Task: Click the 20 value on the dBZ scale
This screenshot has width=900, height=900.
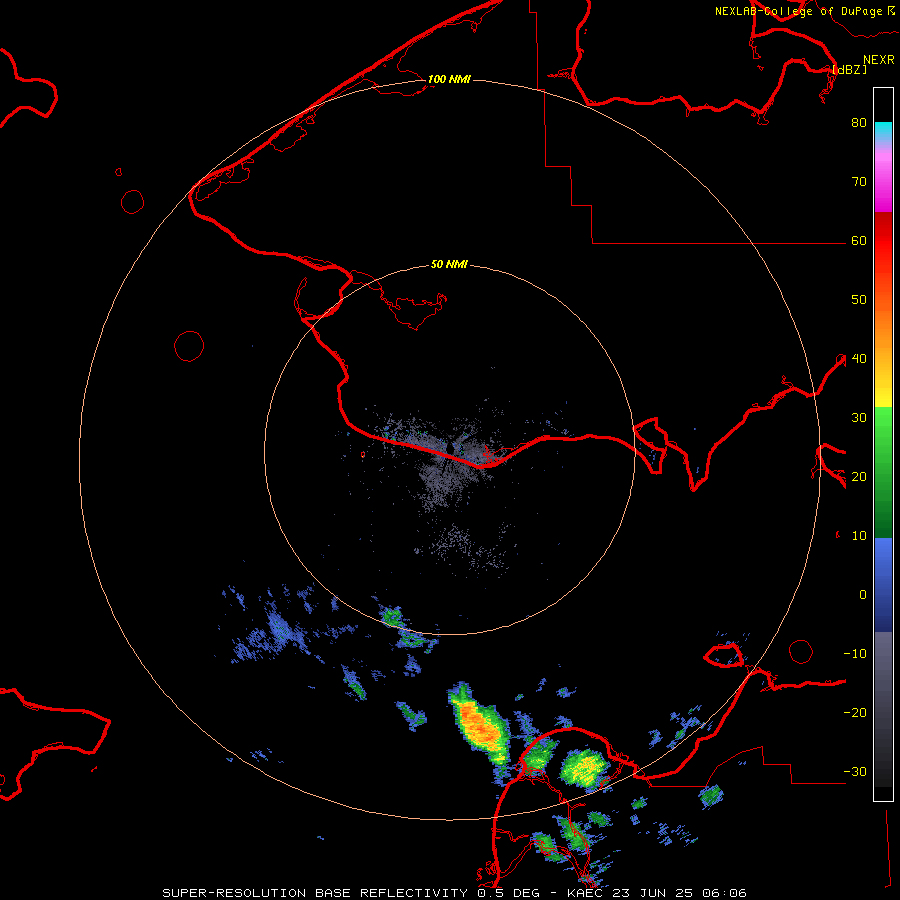Action: pyautogui.click(x=859, y=476)
